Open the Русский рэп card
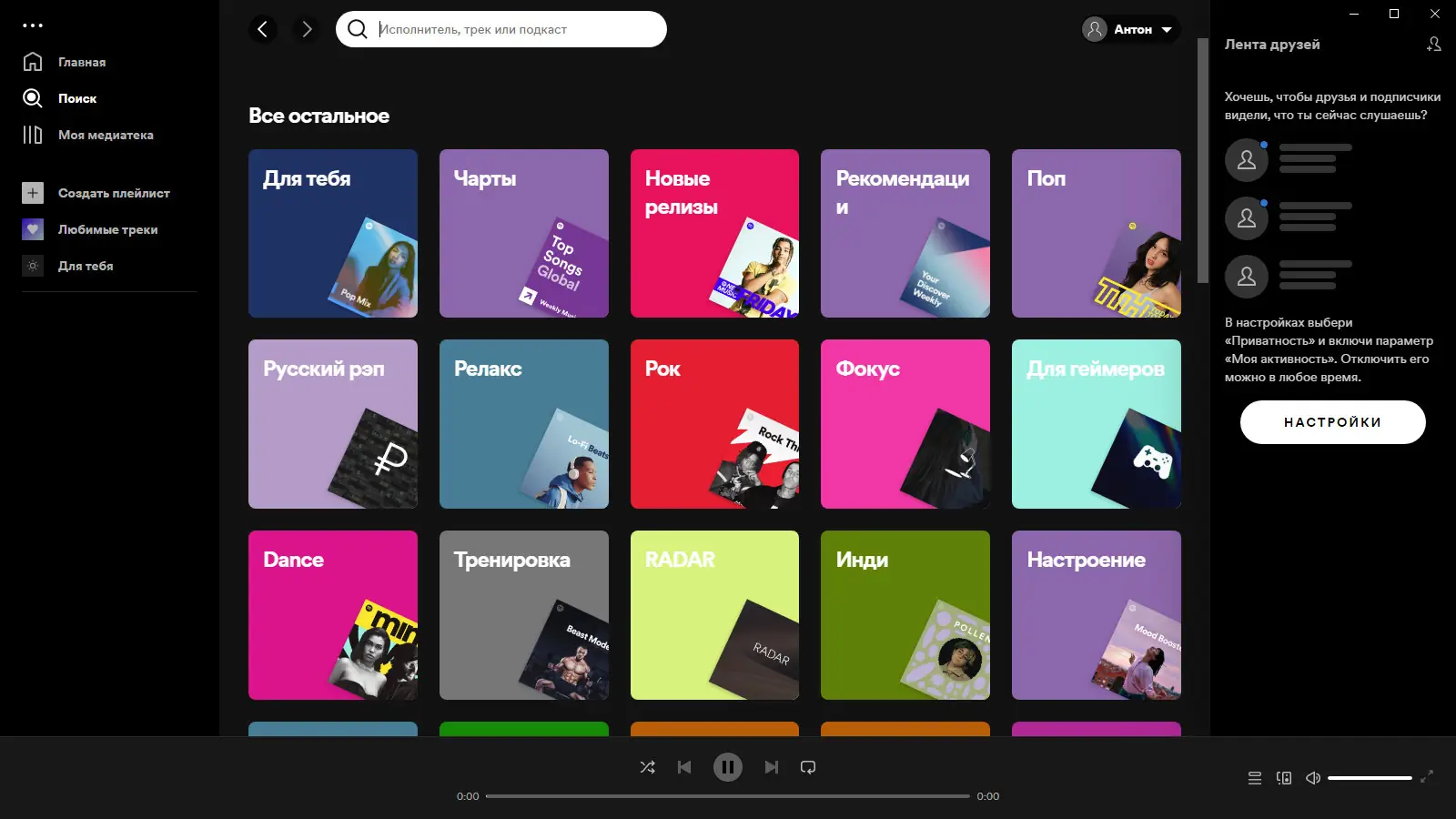 (x=333, y=424)
